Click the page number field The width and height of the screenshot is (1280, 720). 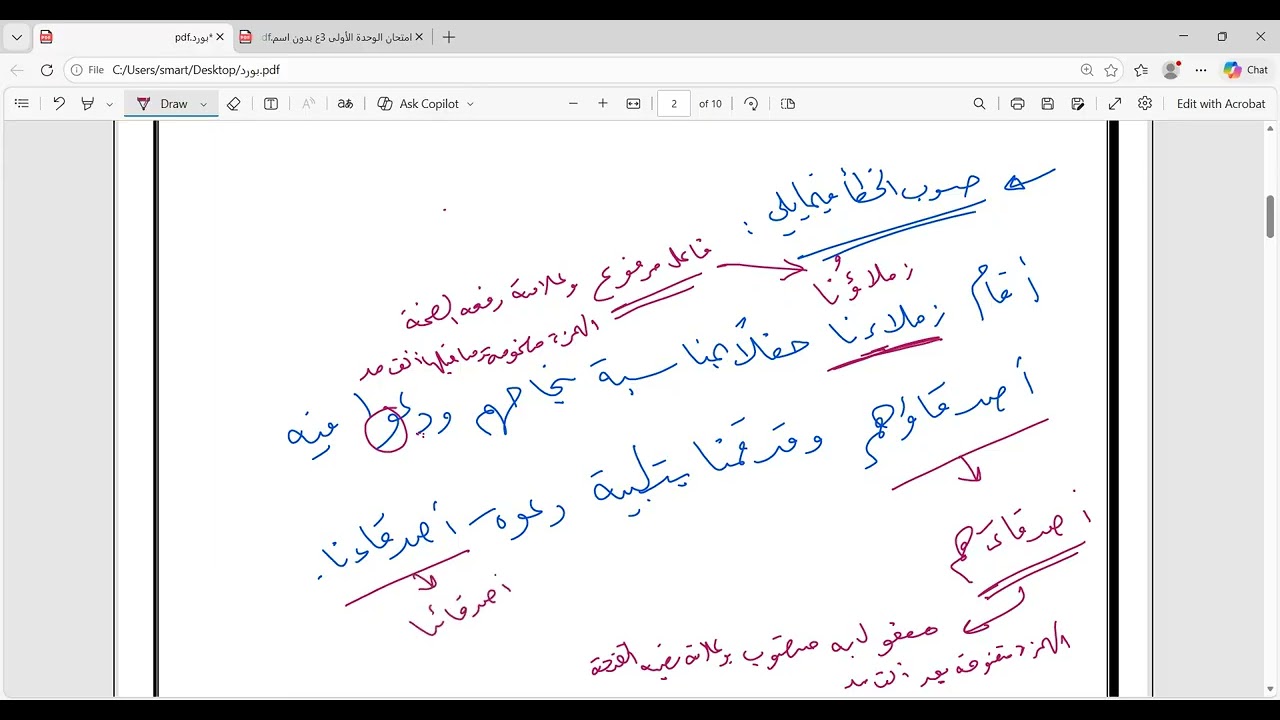click(674, 104)
